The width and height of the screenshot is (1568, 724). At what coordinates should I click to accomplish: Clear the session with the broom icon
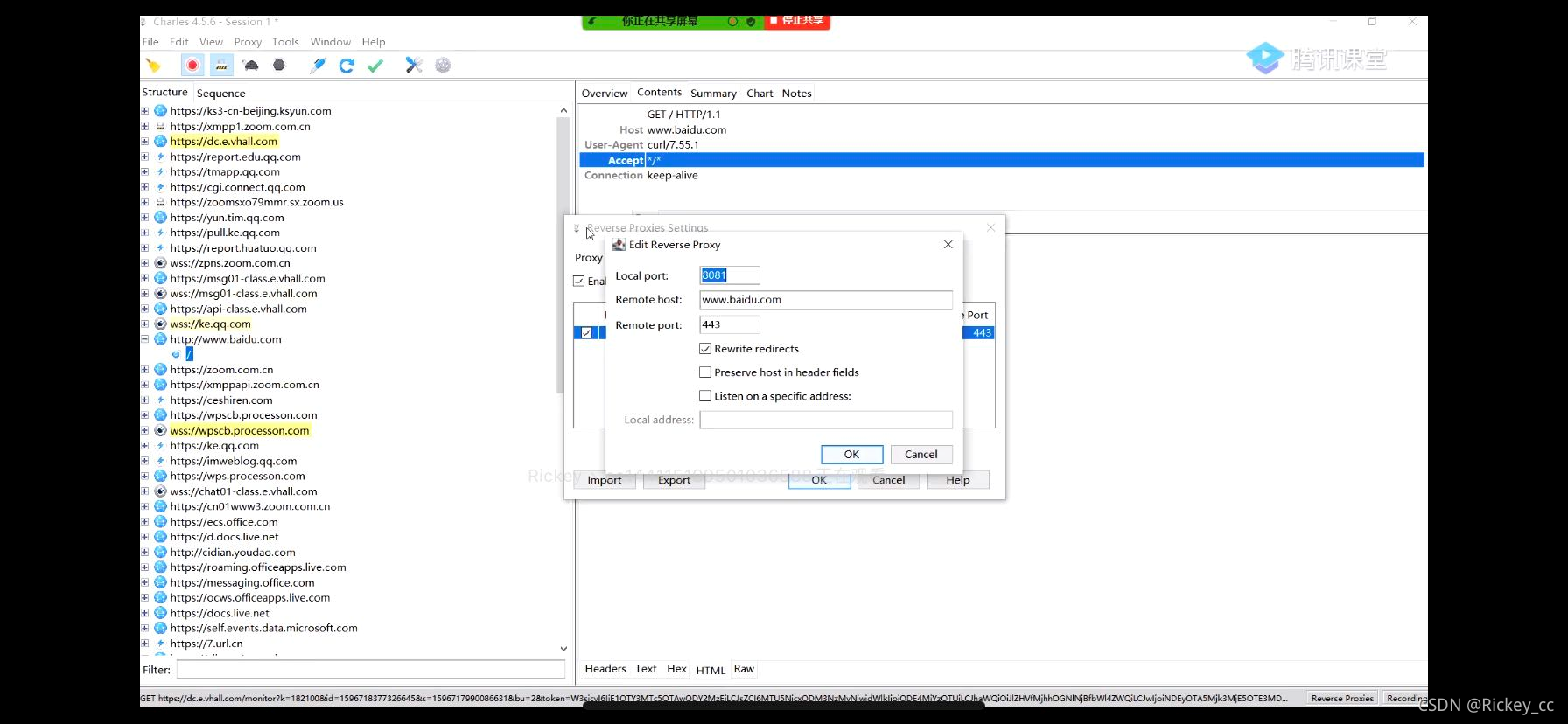point(153,66)
